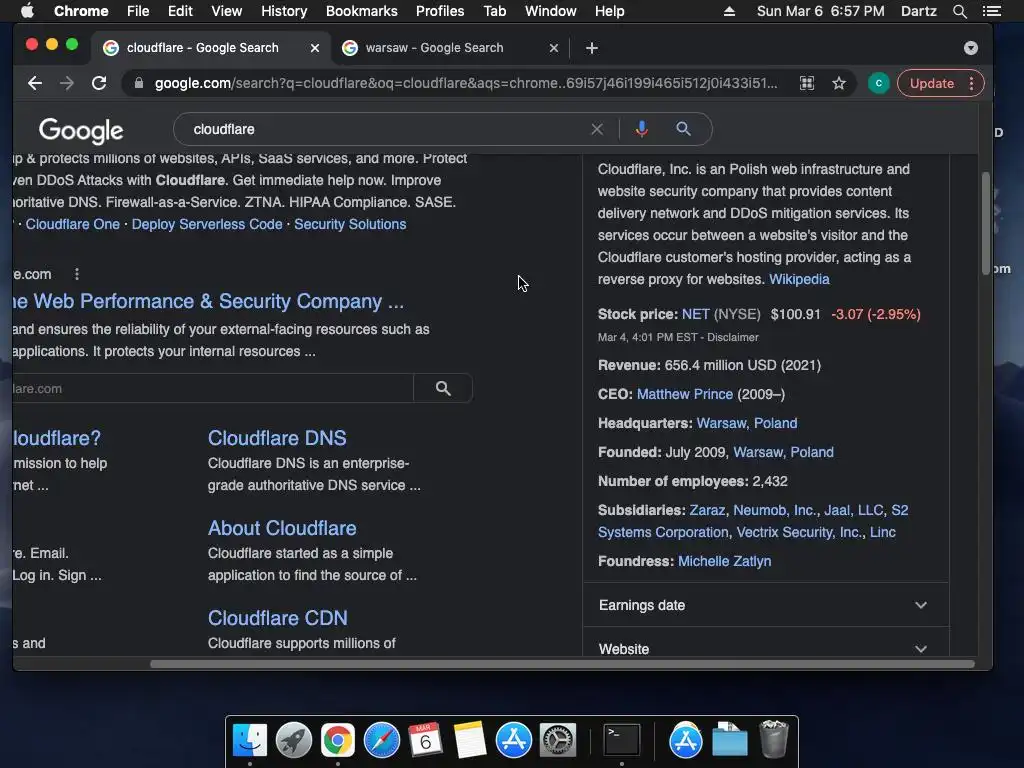This screenshot has height=768, width=1024.
Task: Open Calendar from the Dock
Action: (x=425, y=741)
